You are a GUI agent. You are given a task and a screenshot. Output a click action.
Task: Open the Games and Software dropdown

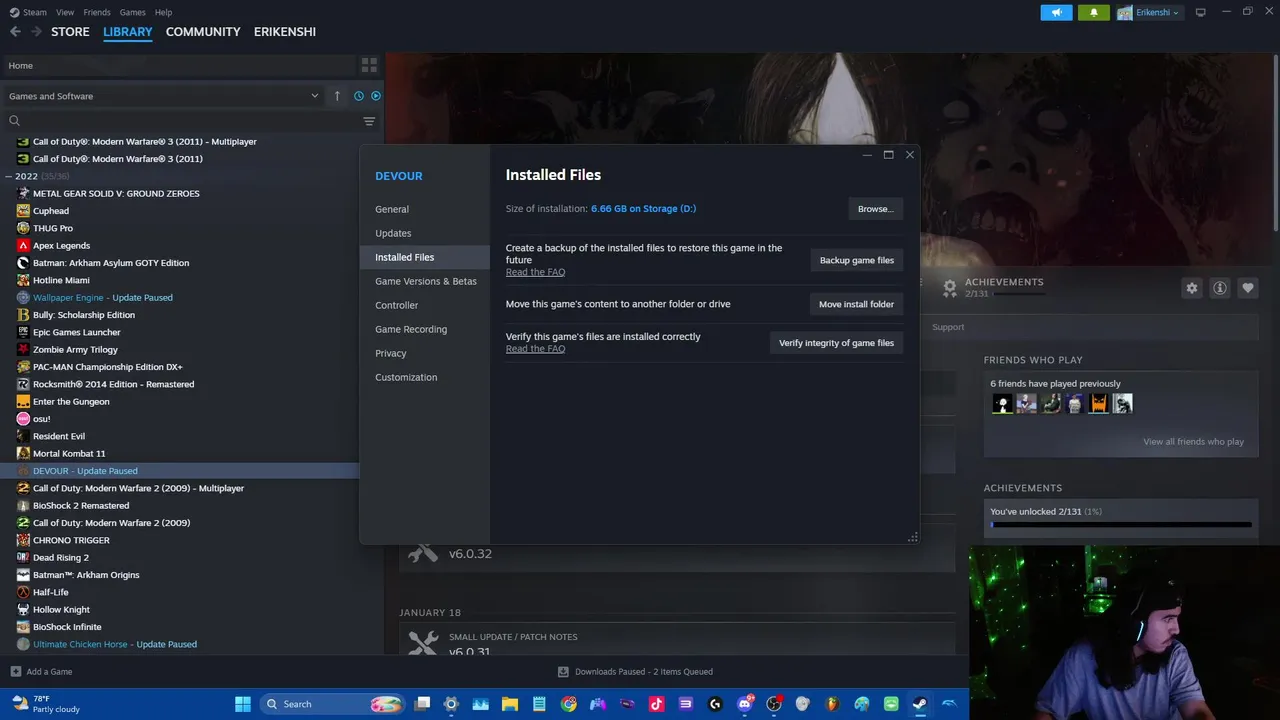pyautogui.click(x=164, y=96)
